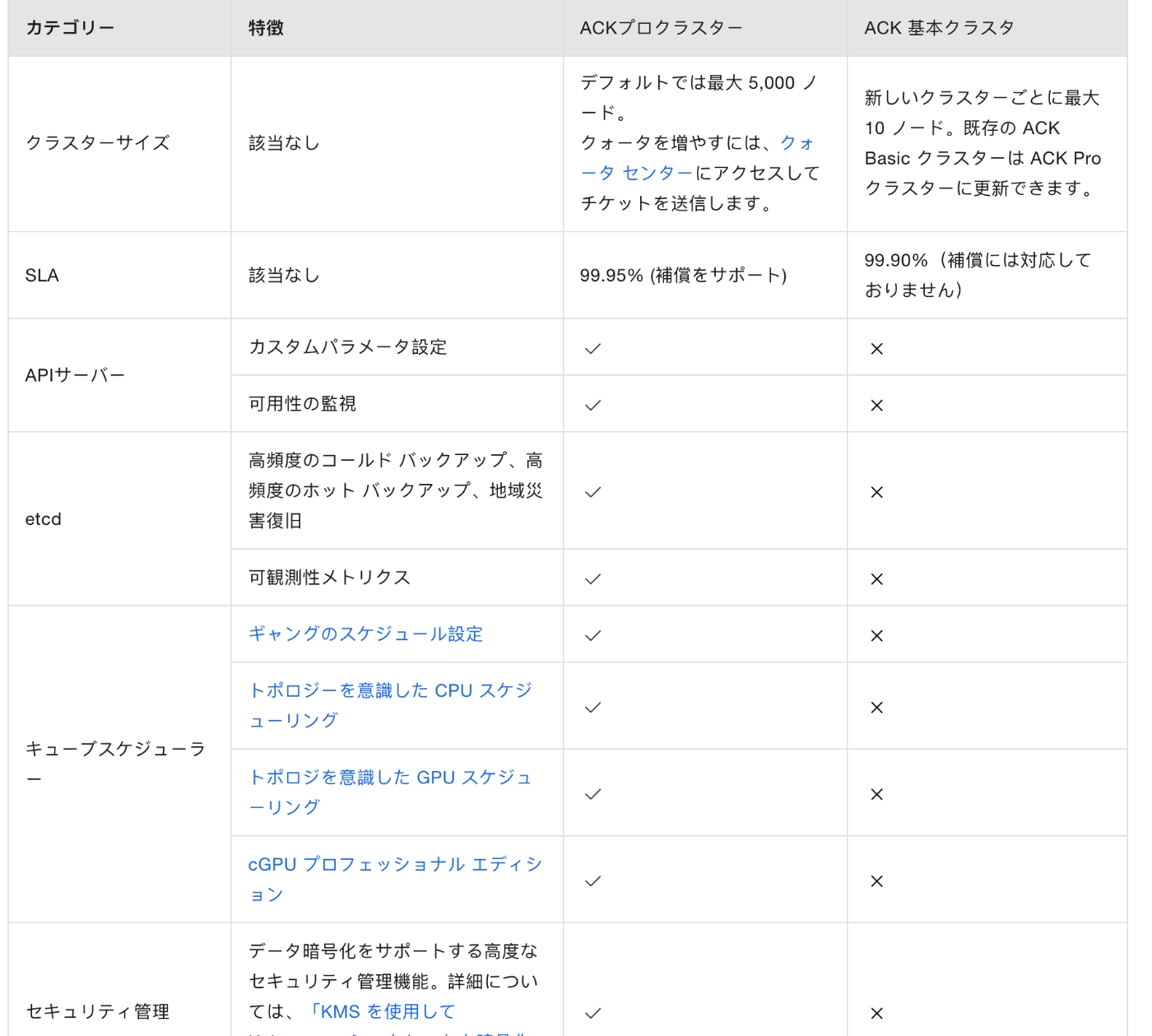This screenshot has width=1152, height=1036.
Task: Click checkmark in GPU スケジューリング row
Action: coord(592,794)
